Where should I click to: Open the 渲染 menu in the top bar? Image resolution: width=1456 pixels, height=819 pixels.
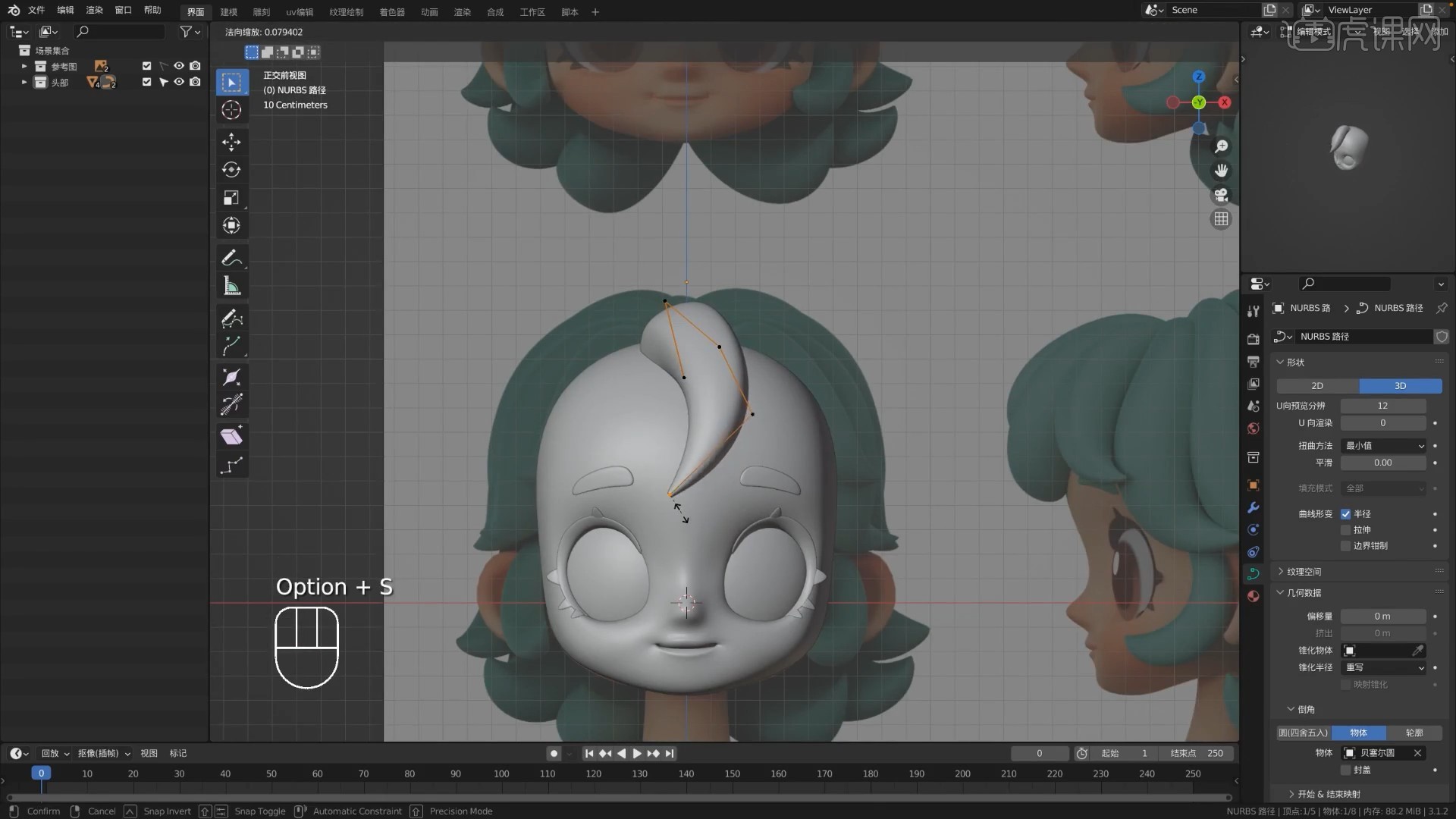pyautogui.click(x=94, y=11)
